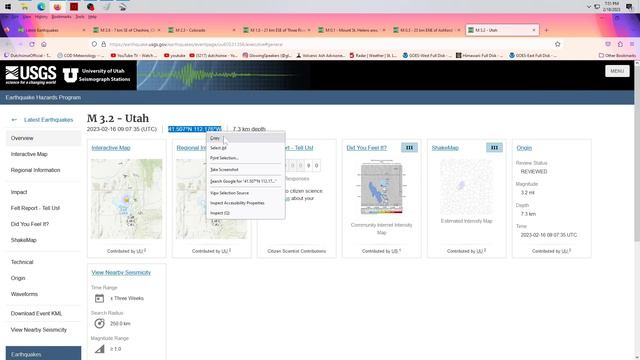Bookmark this page with star icon
The height and width of the screenshot is (360, 640).
(558, 44)
